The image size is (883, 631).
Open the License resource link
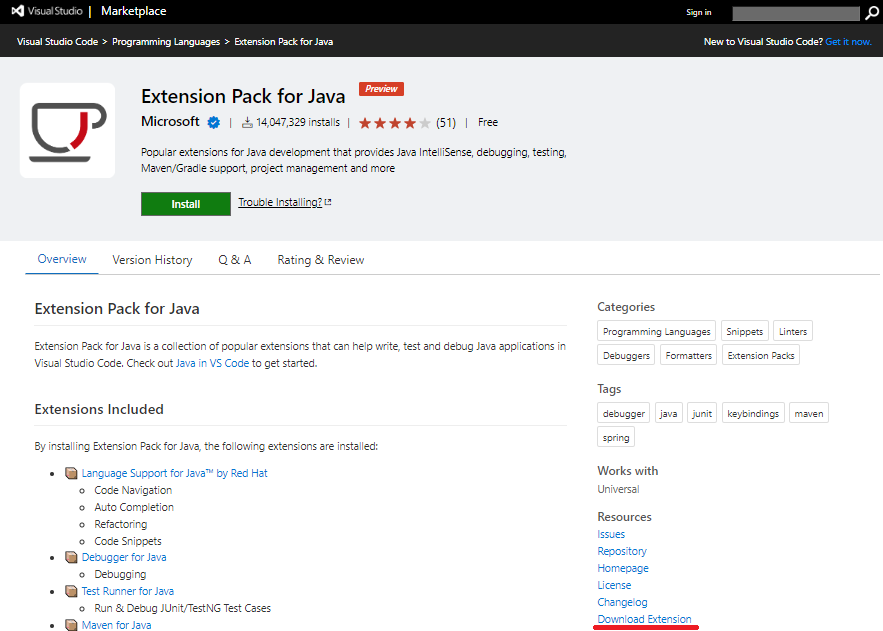[614, 585]
